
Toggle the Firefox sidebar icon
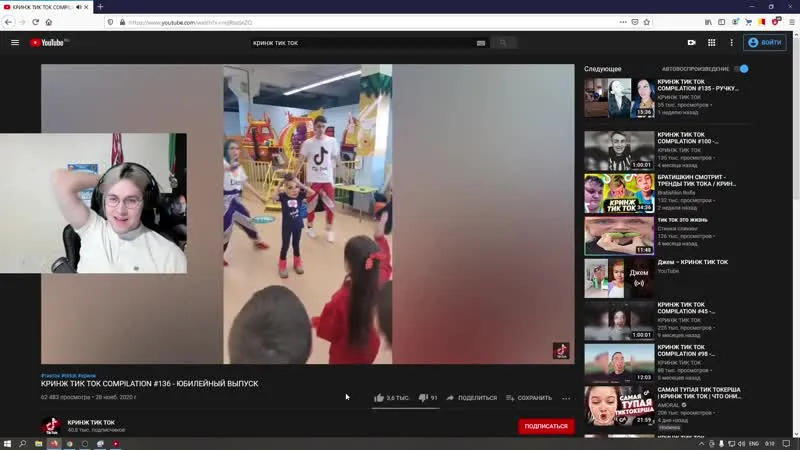click(x=721, y=22)
